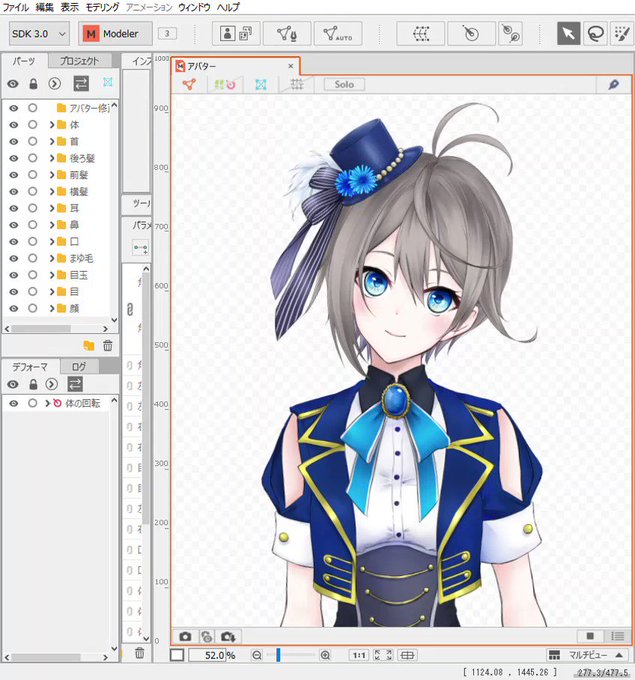Select the manual mesh edit tool

pos(287,33)
